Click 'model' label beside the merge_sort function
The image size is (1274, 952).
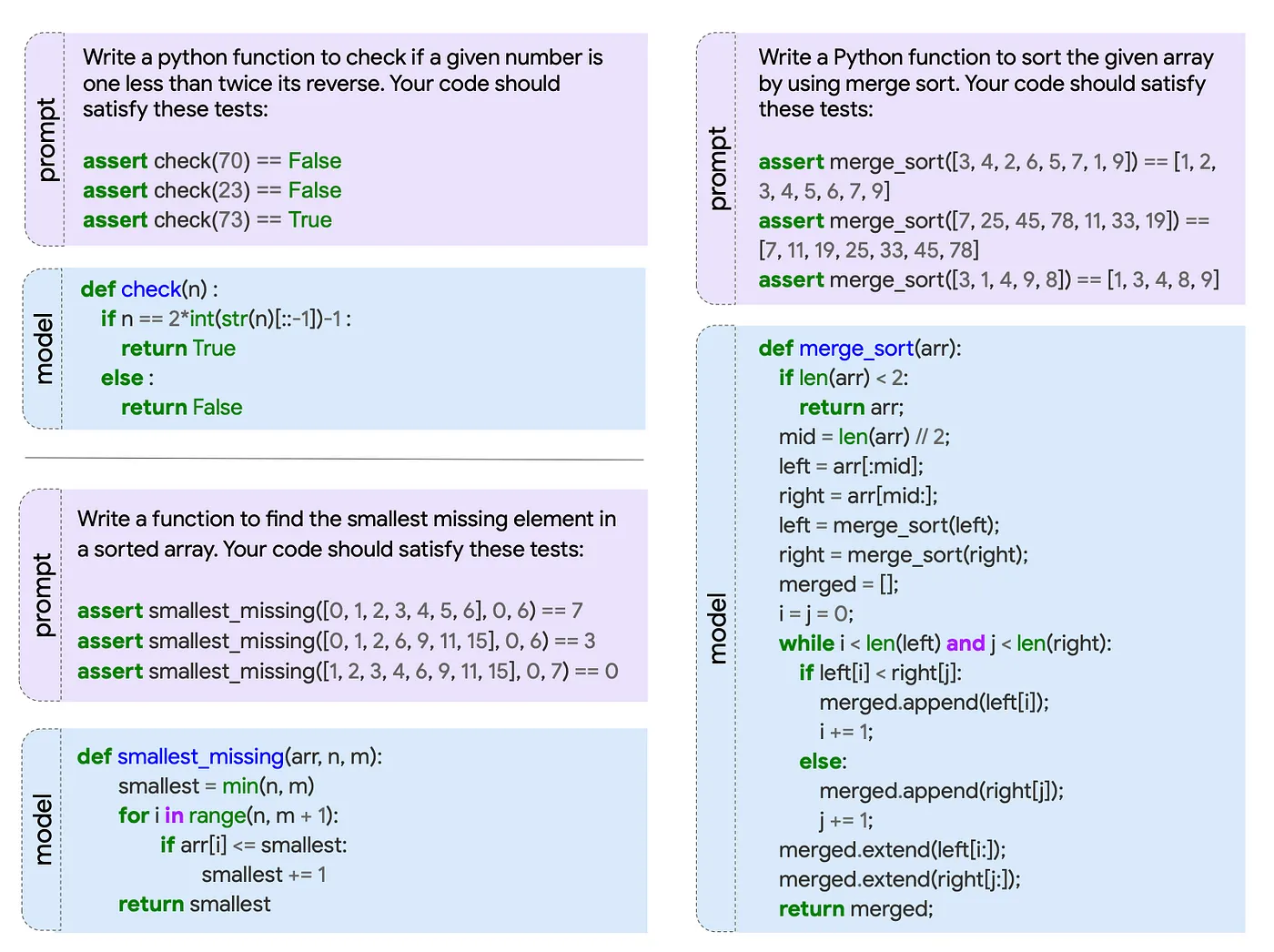[718, 629]
